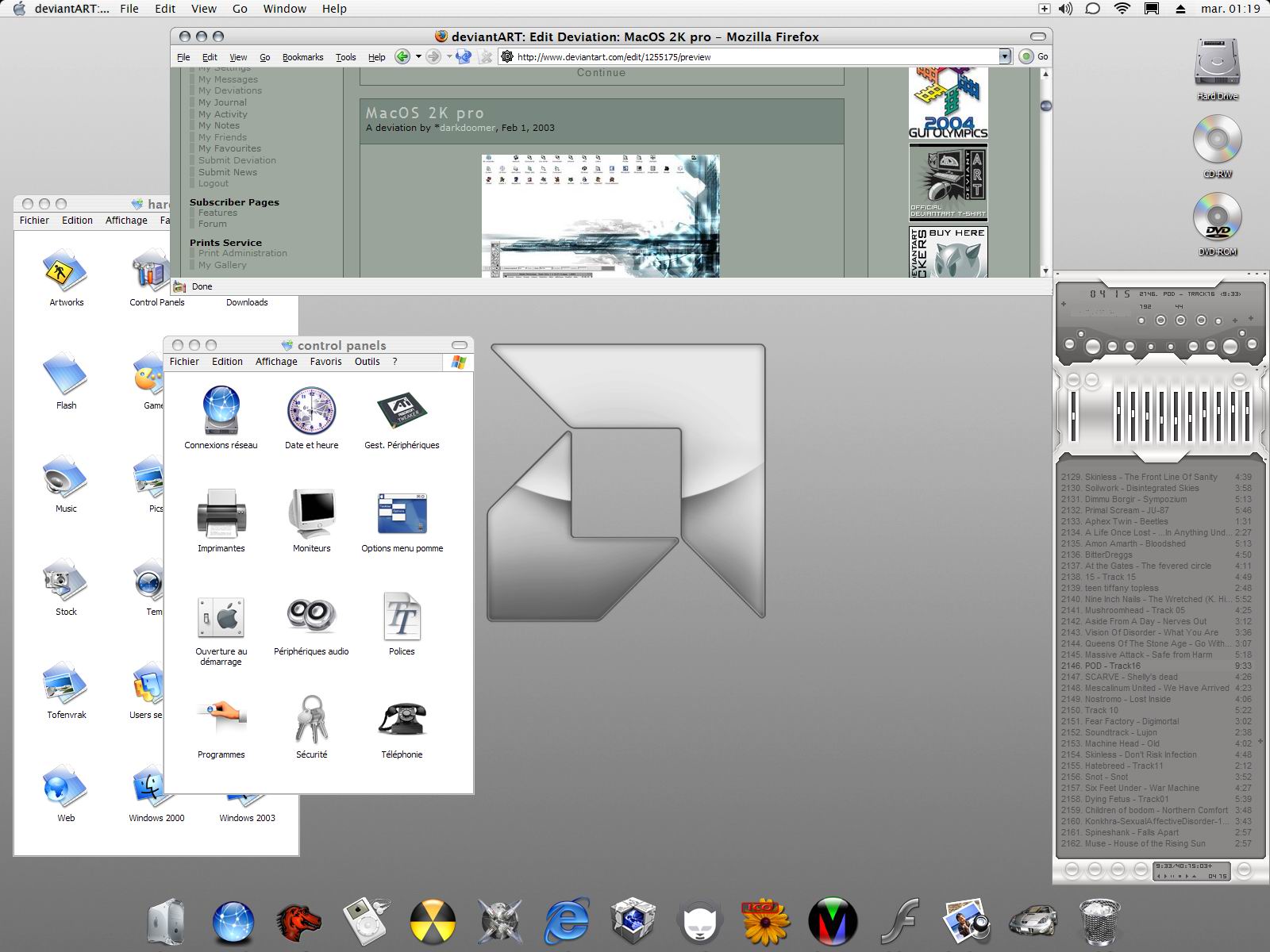
Task: Open the Moniteurs icon
Action: tap(311, 513)
